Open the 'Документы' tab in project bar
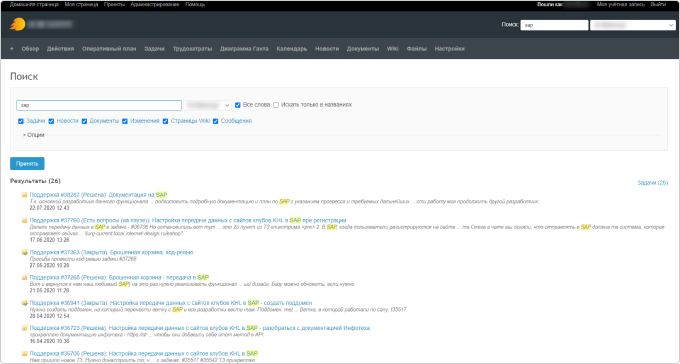This screenshot has width=680, height=364. (x=363, y=49)
